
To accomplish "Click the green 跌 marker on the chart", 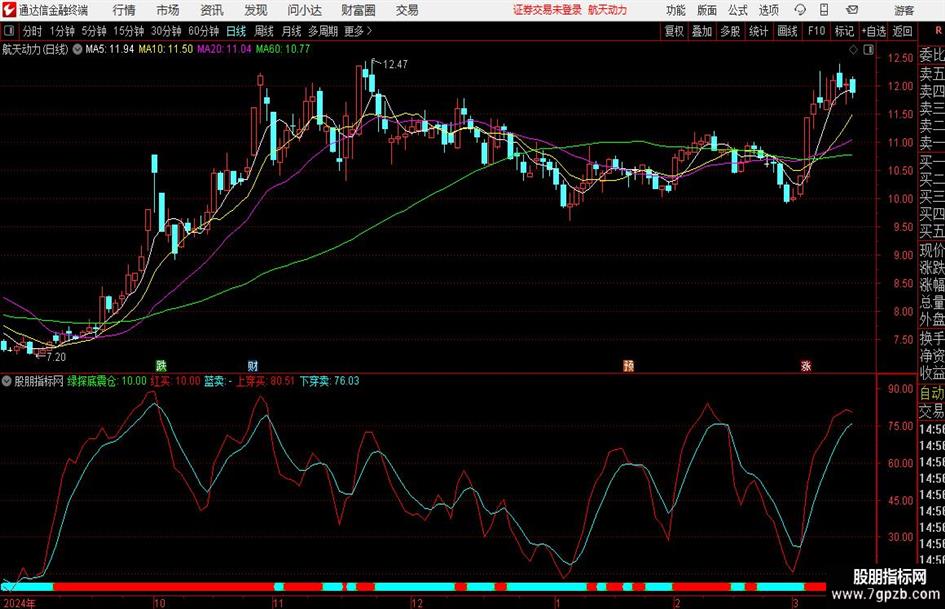I will [x=161, y=365].
